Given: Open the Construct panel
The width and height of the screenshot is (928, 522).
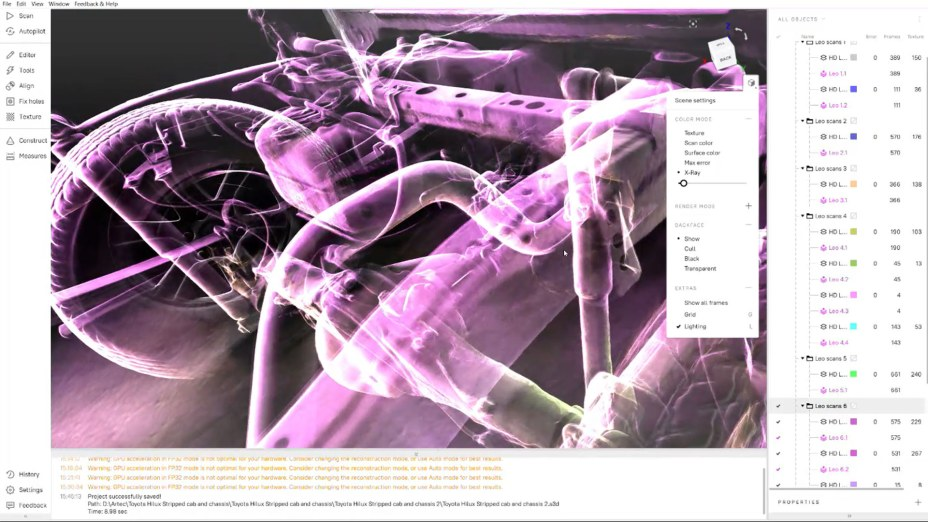Looking at the screenshot, I should (9, 141).
